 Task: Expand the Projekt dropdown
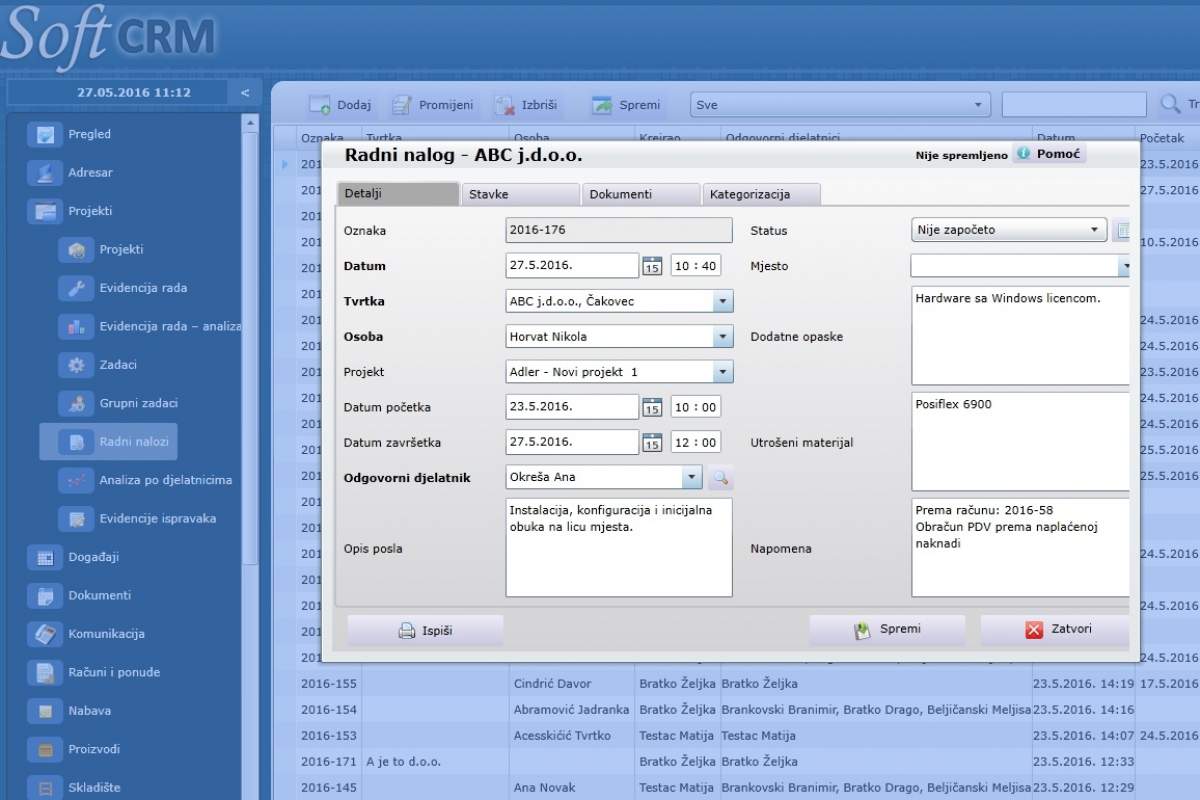tap(722, 372)
